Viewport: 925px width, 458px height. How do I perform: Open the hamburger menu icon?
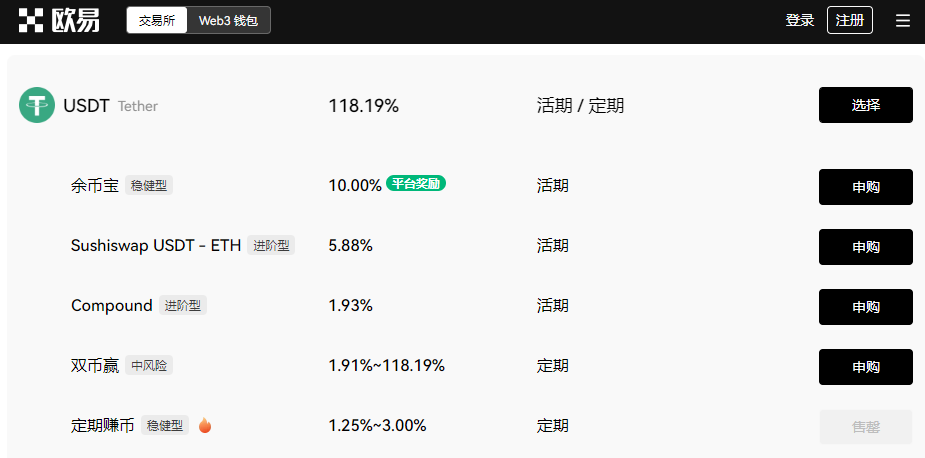pyautogui.click(x=903, y=20)
